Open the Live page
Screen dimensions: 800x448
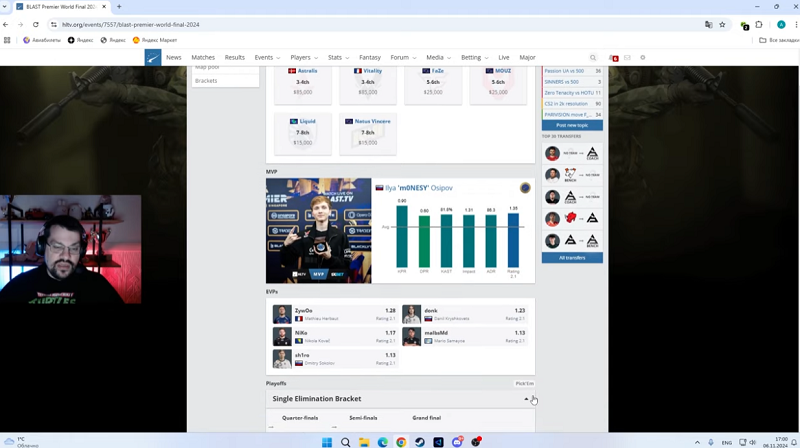[x=504, y=58]
